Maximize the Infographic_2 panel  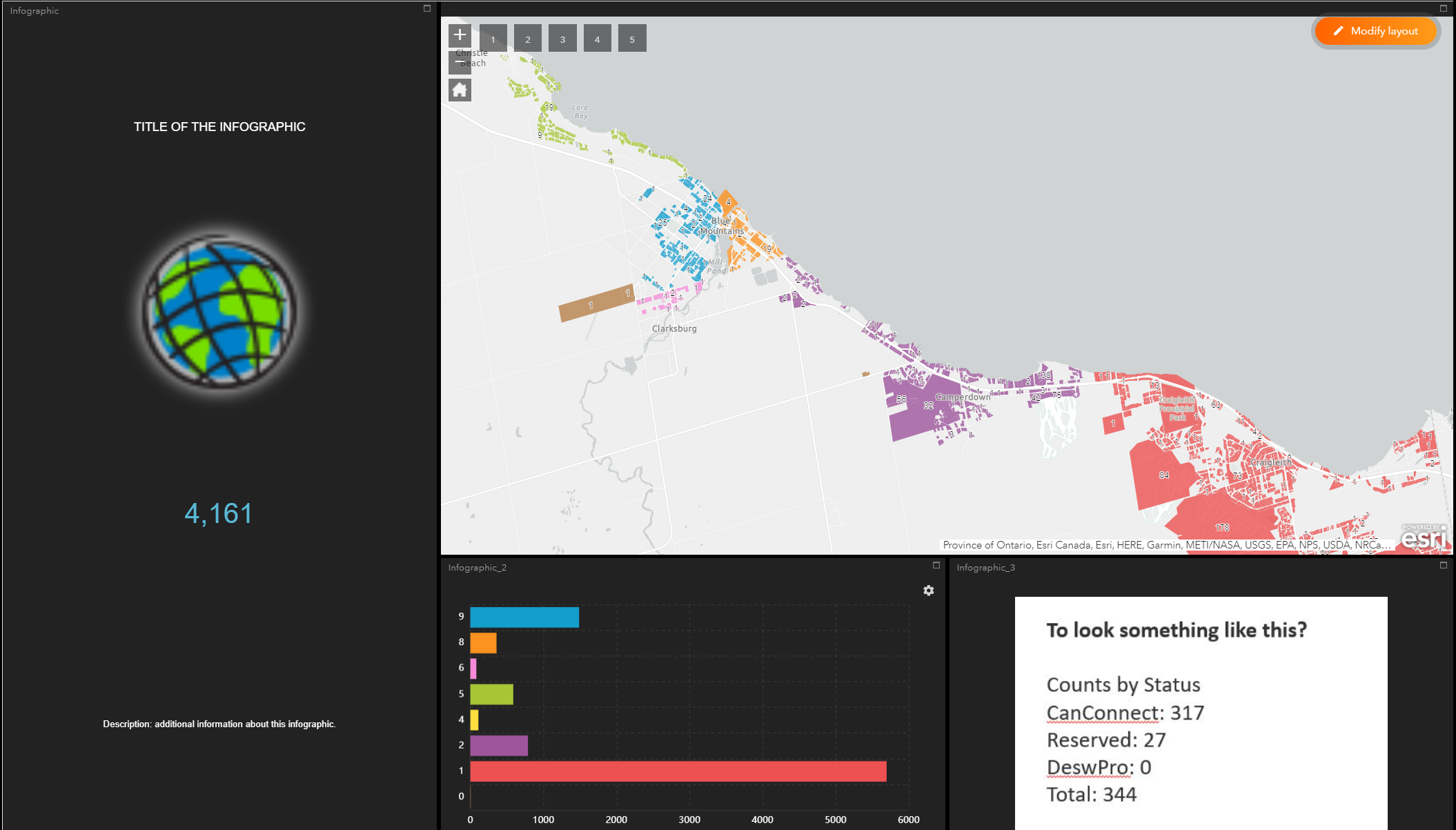tap(936, 565)
